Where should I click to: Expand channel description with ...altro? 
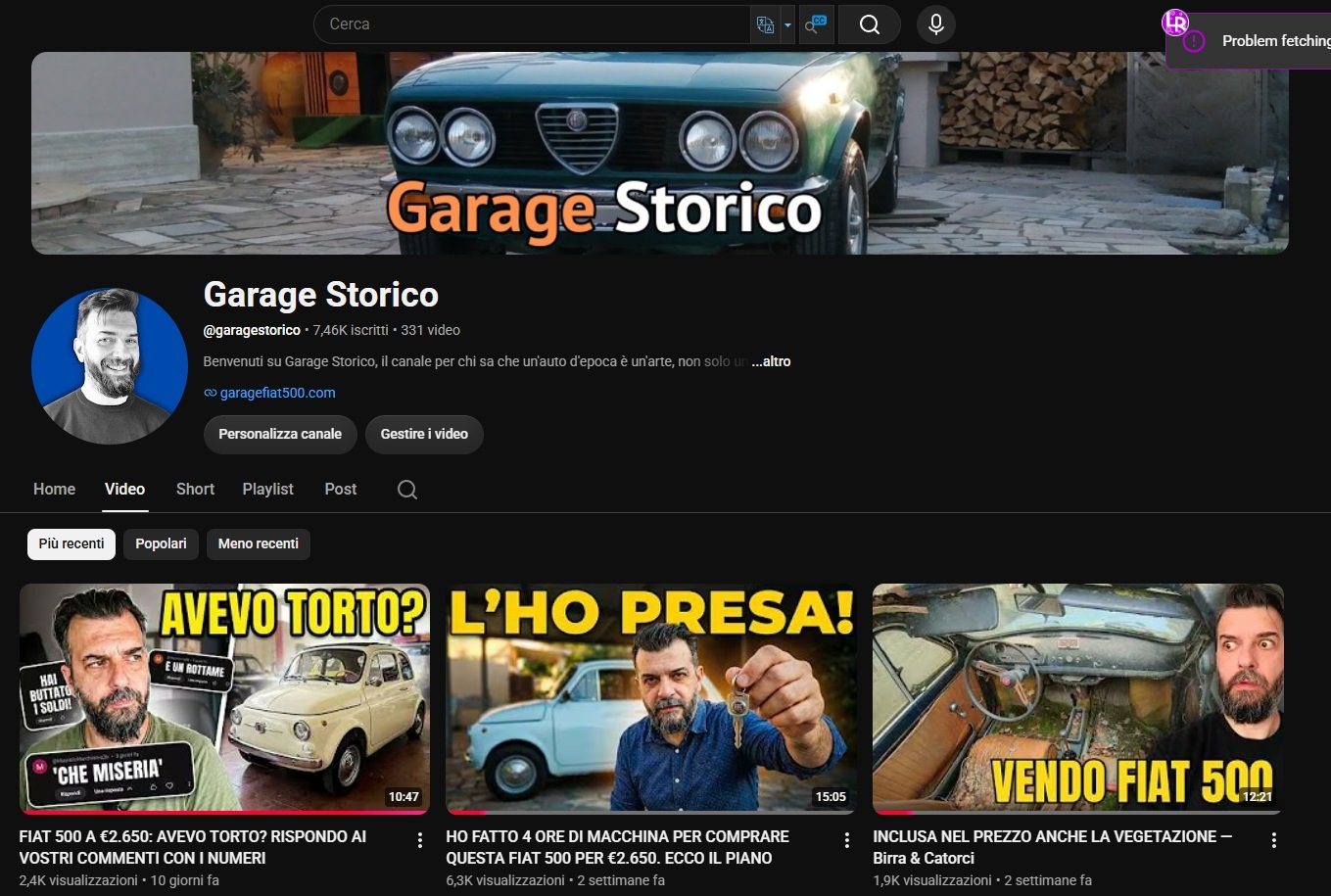coord(771,361)
